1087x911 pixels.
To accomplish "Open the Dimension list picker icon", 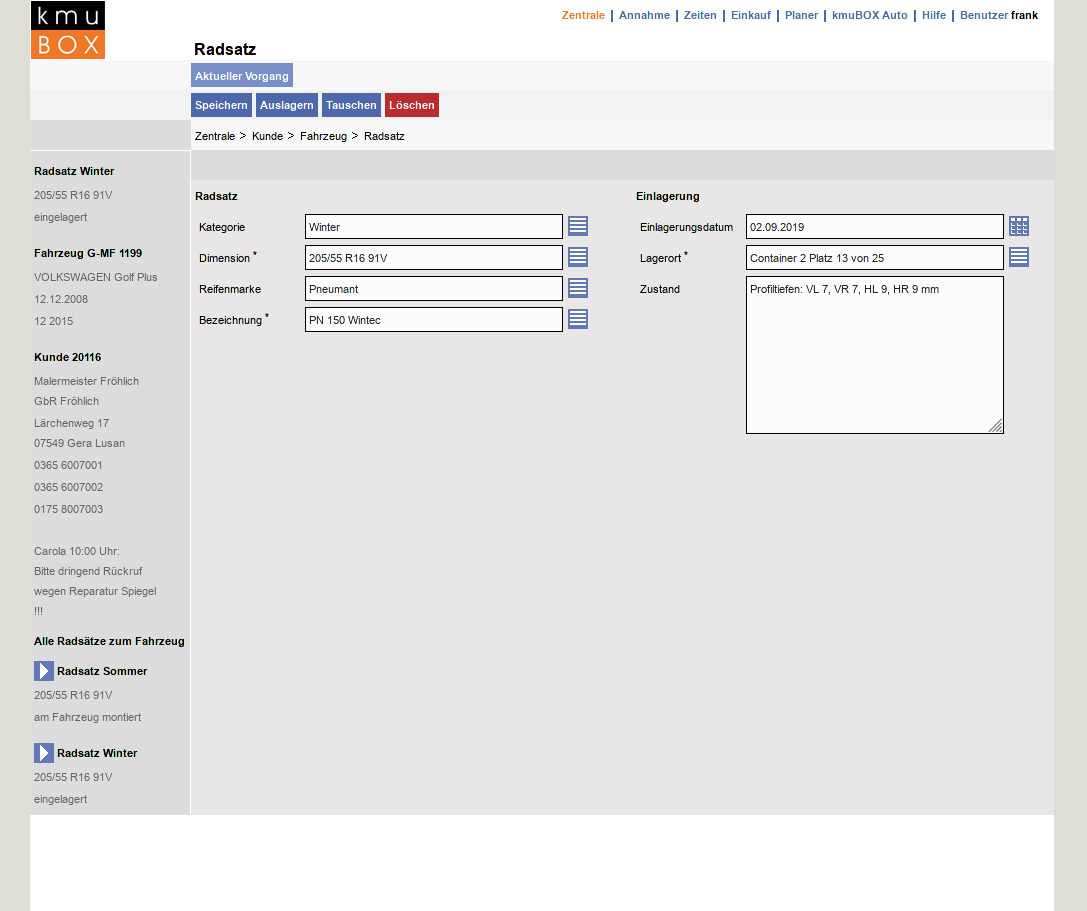I will (x=578, y=257).
